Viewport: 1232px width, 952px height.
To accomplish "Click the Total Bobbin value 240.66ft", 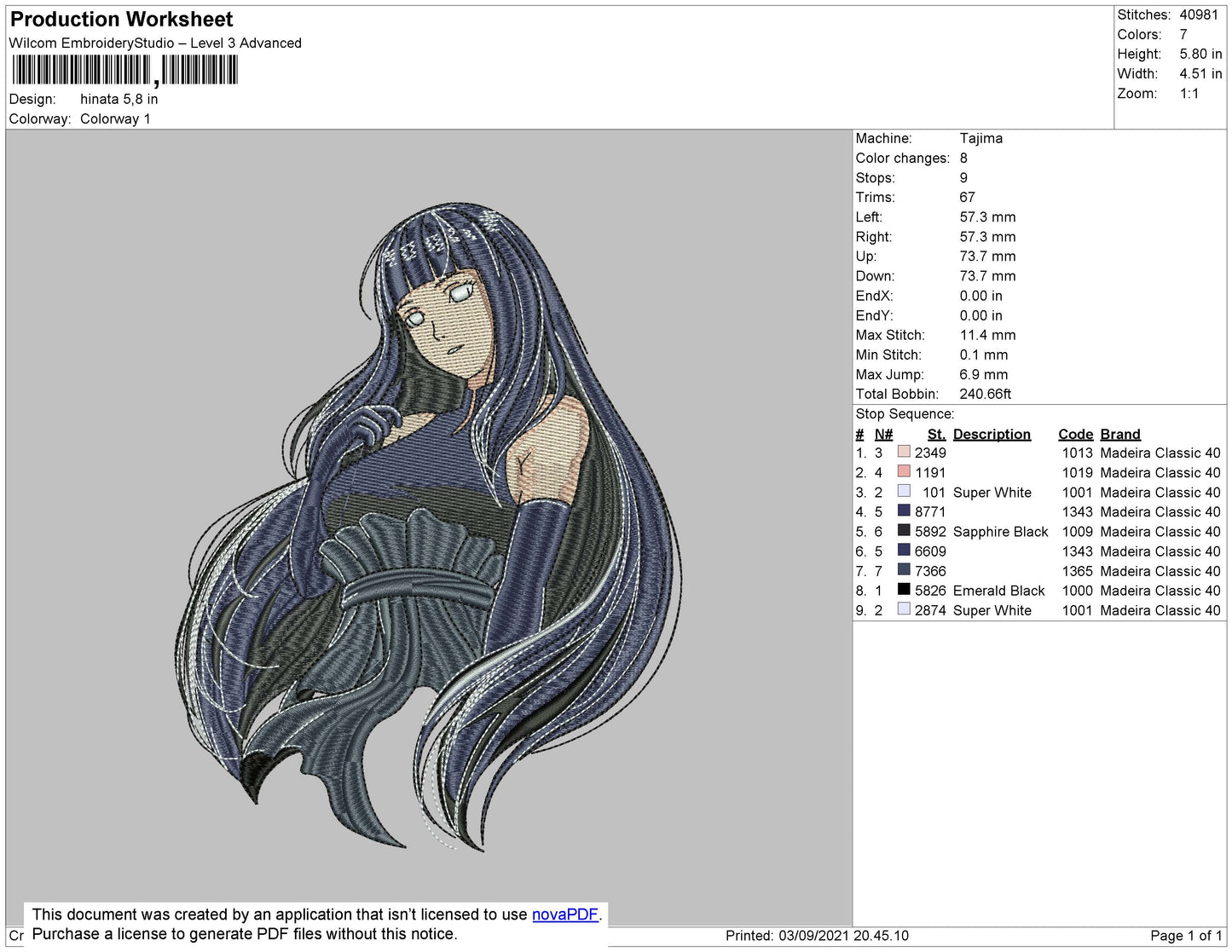I will click(x=985, y=394).
